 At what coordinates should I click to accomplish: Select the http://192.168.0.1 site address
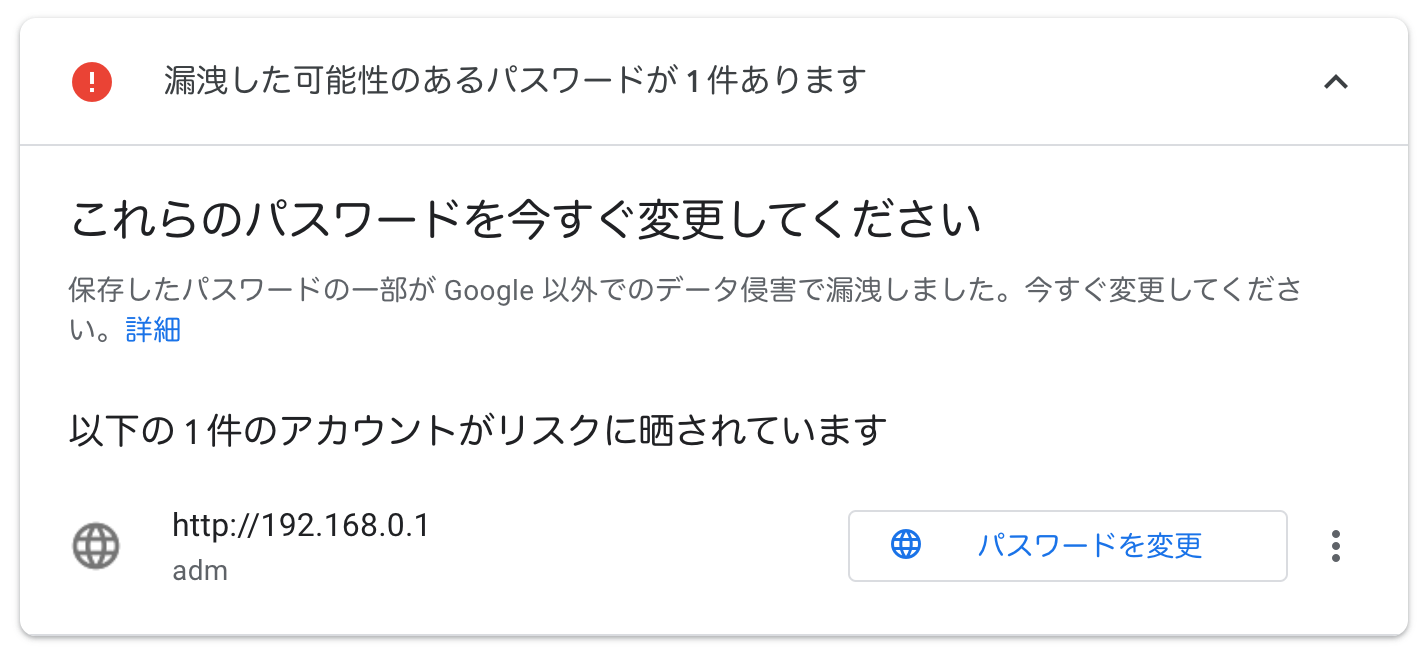point(300,526)
